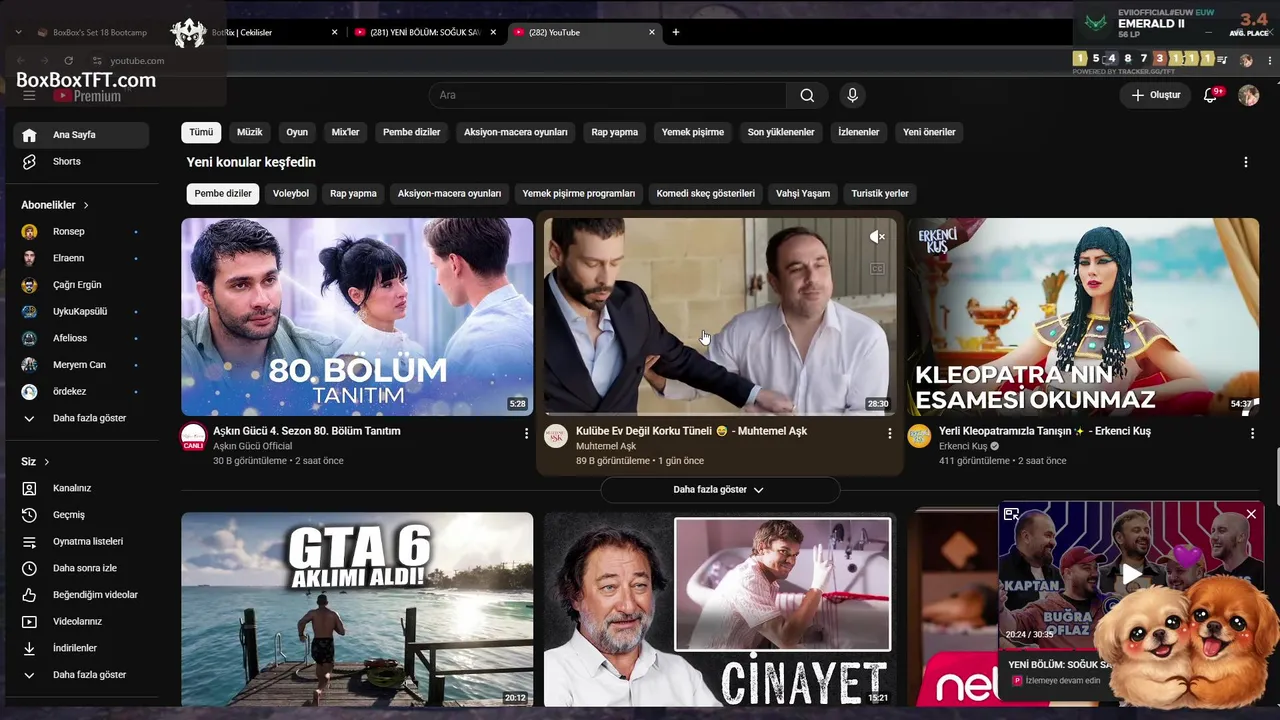This screenshot has height=720, width=1280.
Task: Go to Ana Sayfa in the sidebar
Action: (81, 135)
